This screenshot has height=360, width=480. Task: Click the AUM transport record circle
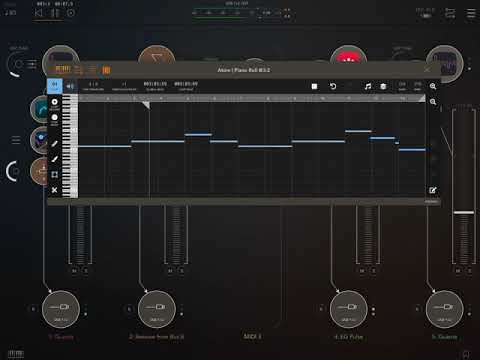(71, 13)
